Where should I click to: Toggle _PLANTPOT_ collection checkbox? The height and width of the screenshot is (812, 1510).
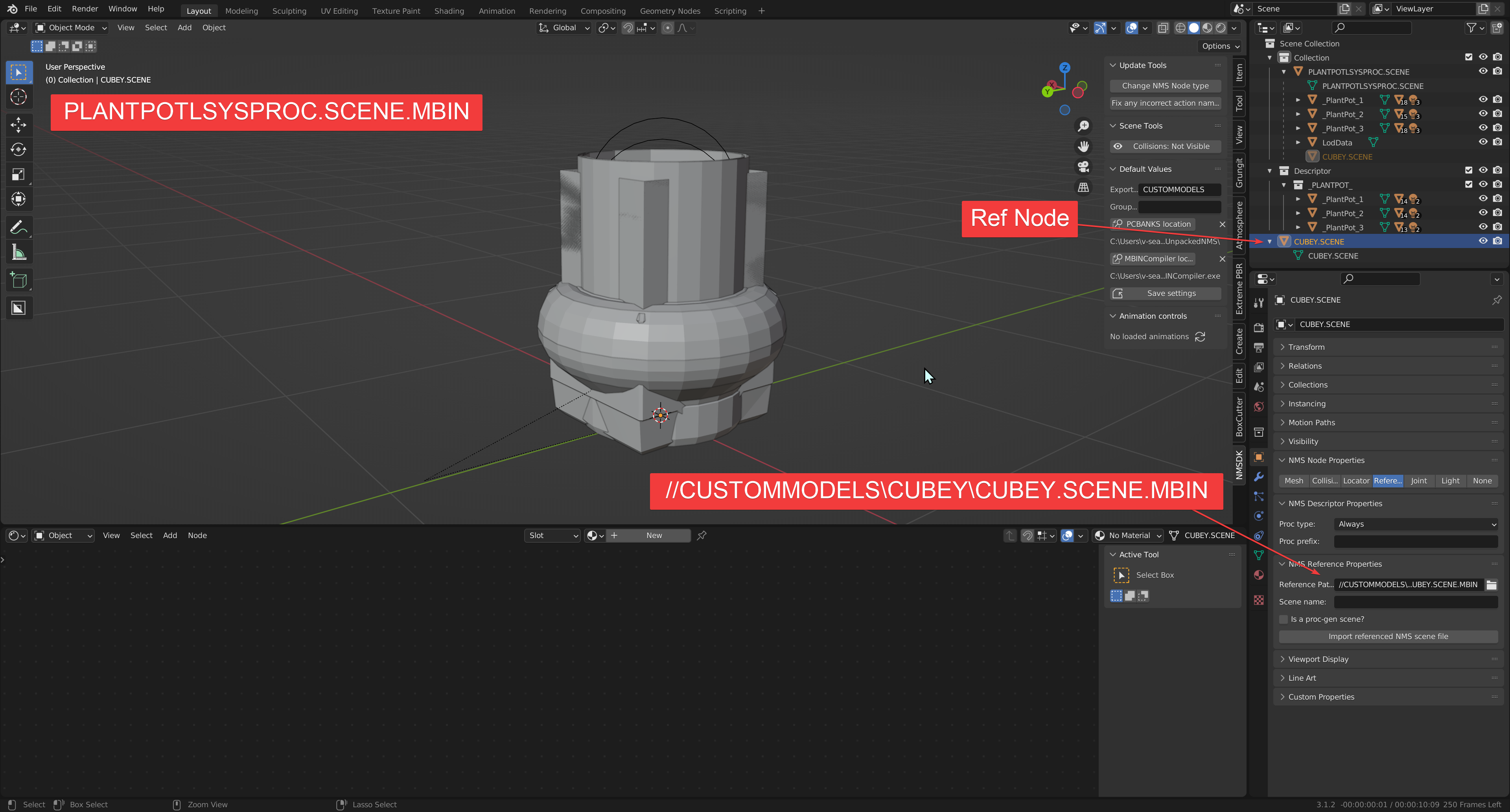(1468, 185)
